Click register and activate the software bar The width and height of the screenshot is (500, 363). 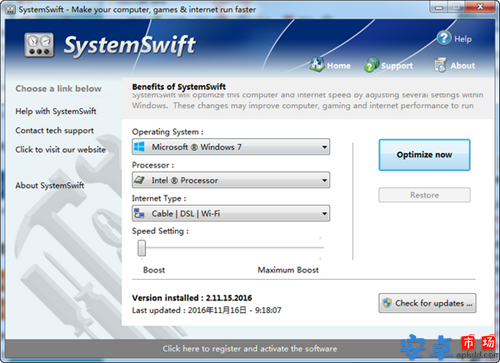250,349
